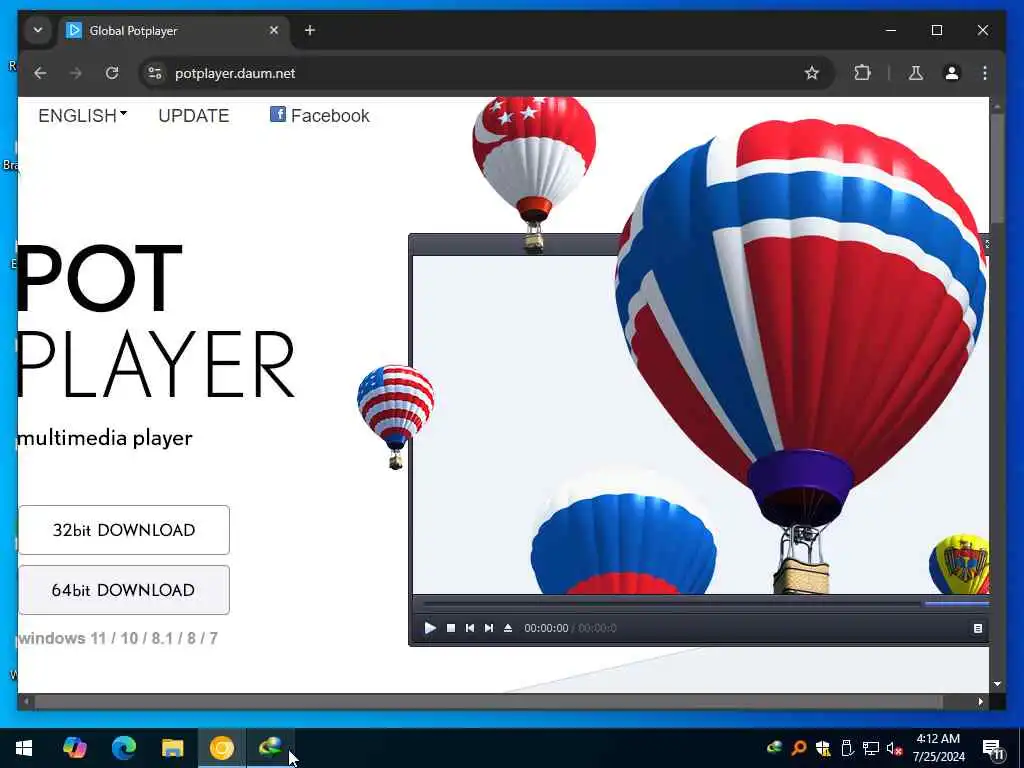Click the eject/open file icon in the player preview
The width and height of the screenshot is (1024, 768).
(x=508, y=628)
